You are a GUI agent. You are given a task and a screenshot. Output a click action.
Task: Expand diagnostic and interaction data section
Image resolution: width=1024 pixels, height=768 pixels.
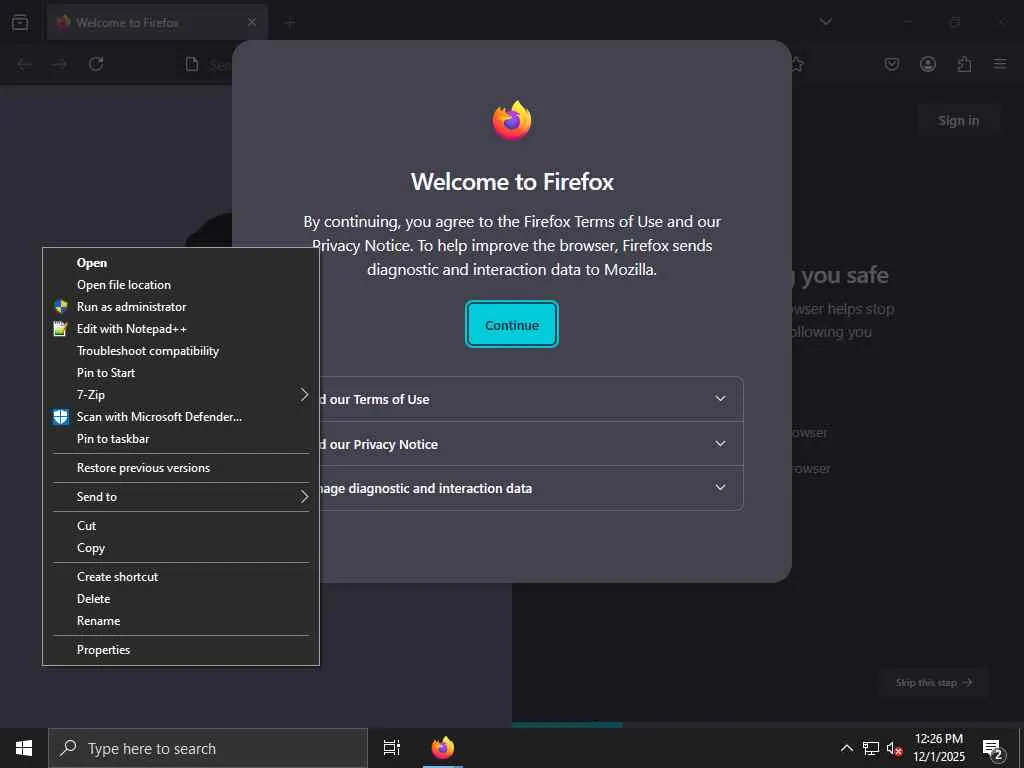pyautogui.click(x=531, y=488)
